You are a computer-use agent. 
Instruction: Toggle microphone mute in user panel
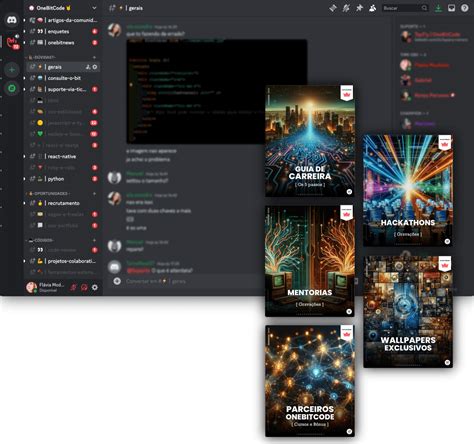(x=73, y=287)
